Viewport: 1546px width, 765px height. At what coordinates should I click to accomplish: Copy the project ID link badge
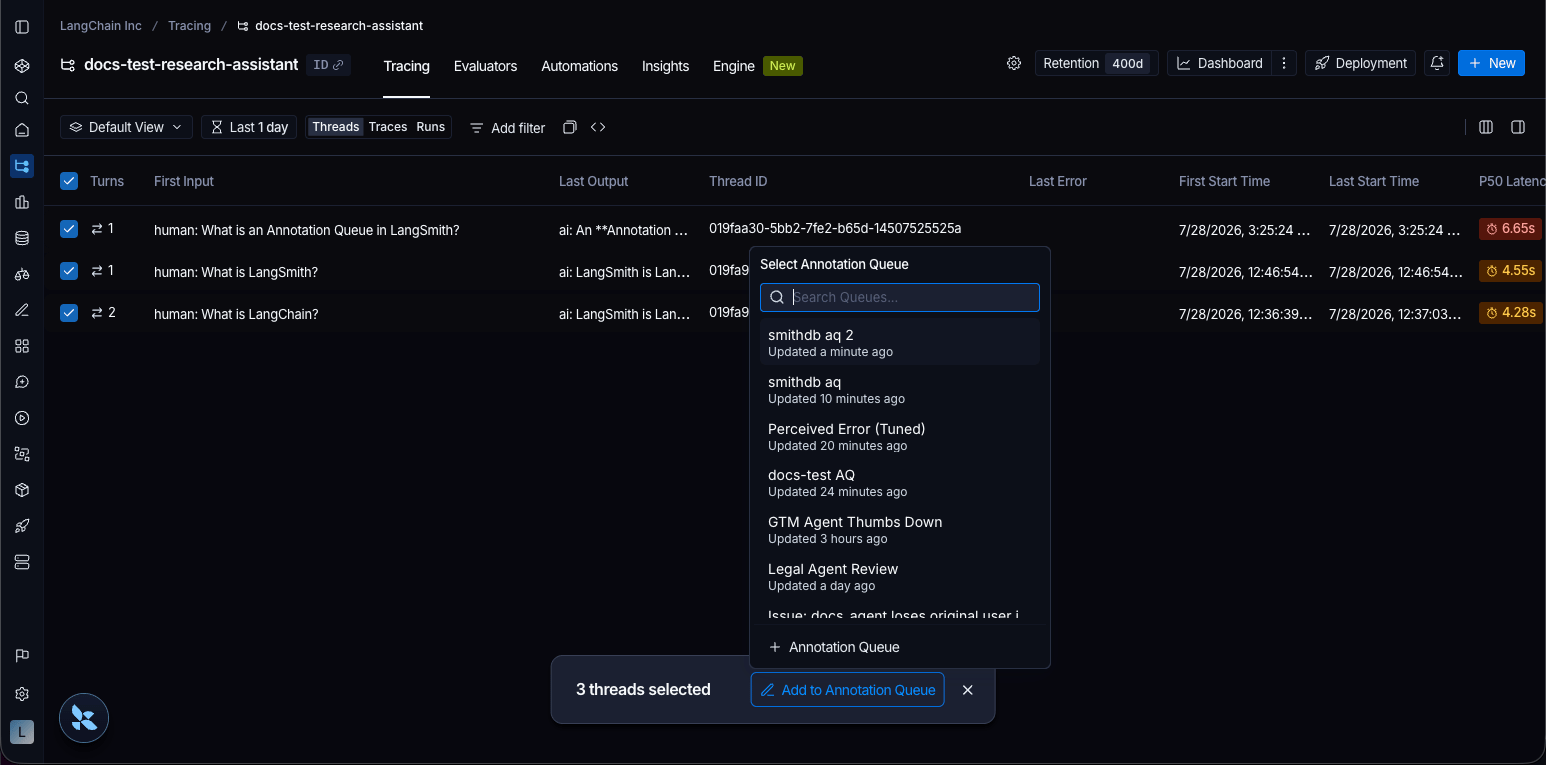pos(328,65)
